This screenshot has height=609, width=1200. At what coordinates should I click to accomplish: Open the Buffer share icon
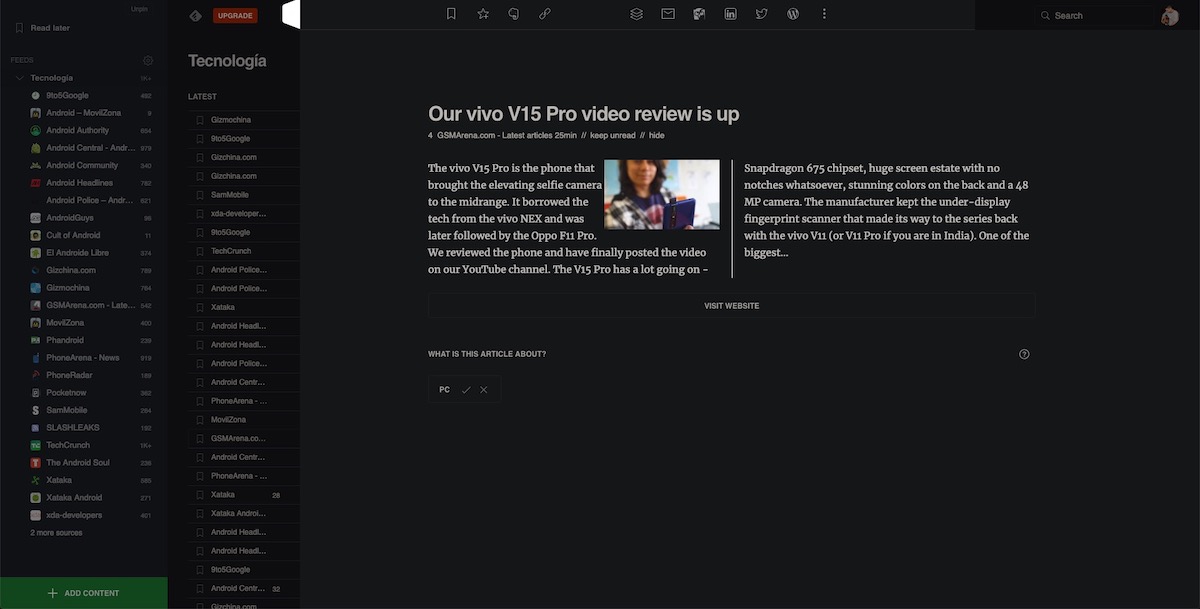pyautogui.click(x=636, y=14)
